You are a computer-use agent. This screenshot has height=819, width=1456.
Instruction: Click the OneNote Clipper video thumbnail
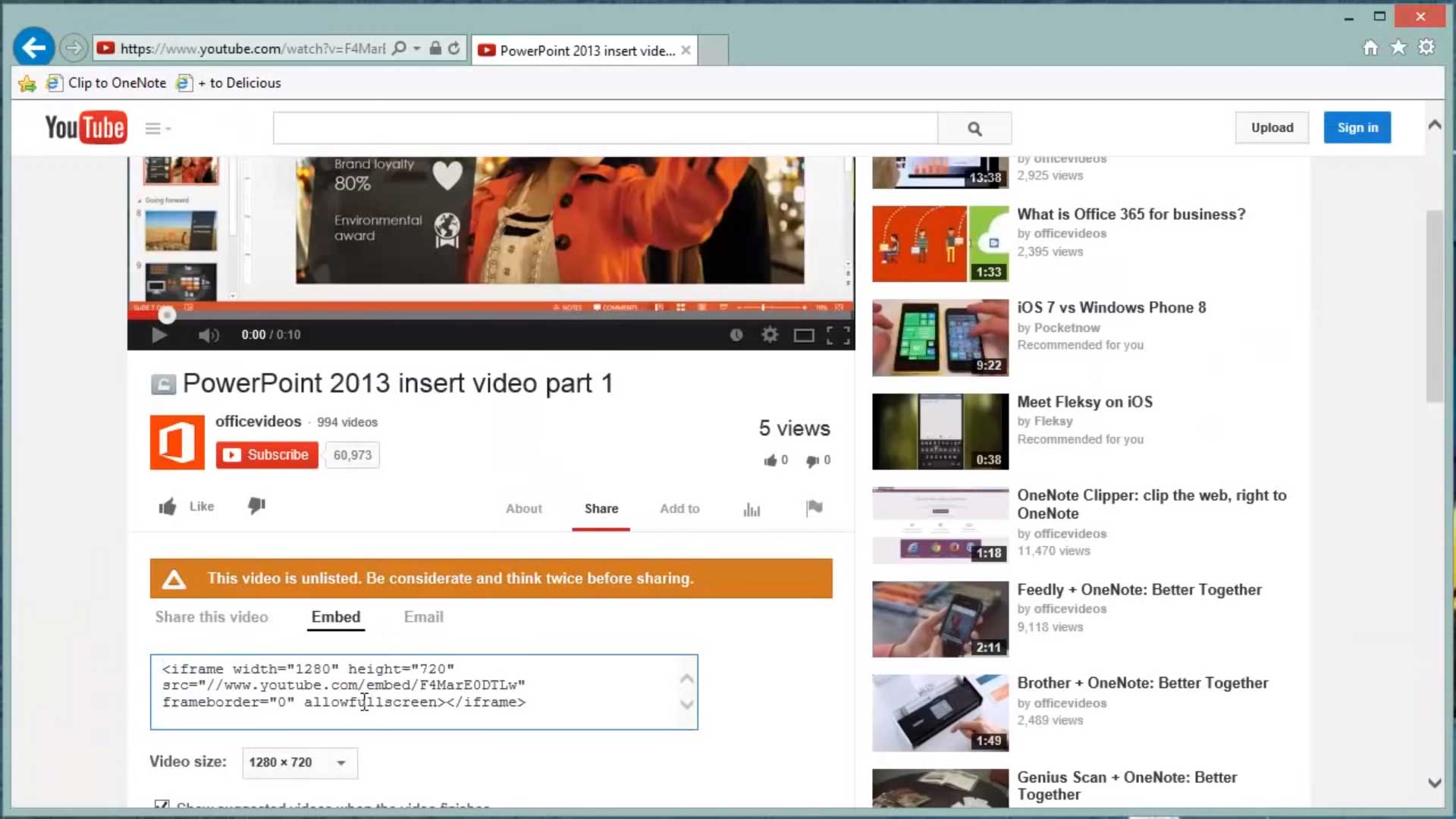point(940,525)
